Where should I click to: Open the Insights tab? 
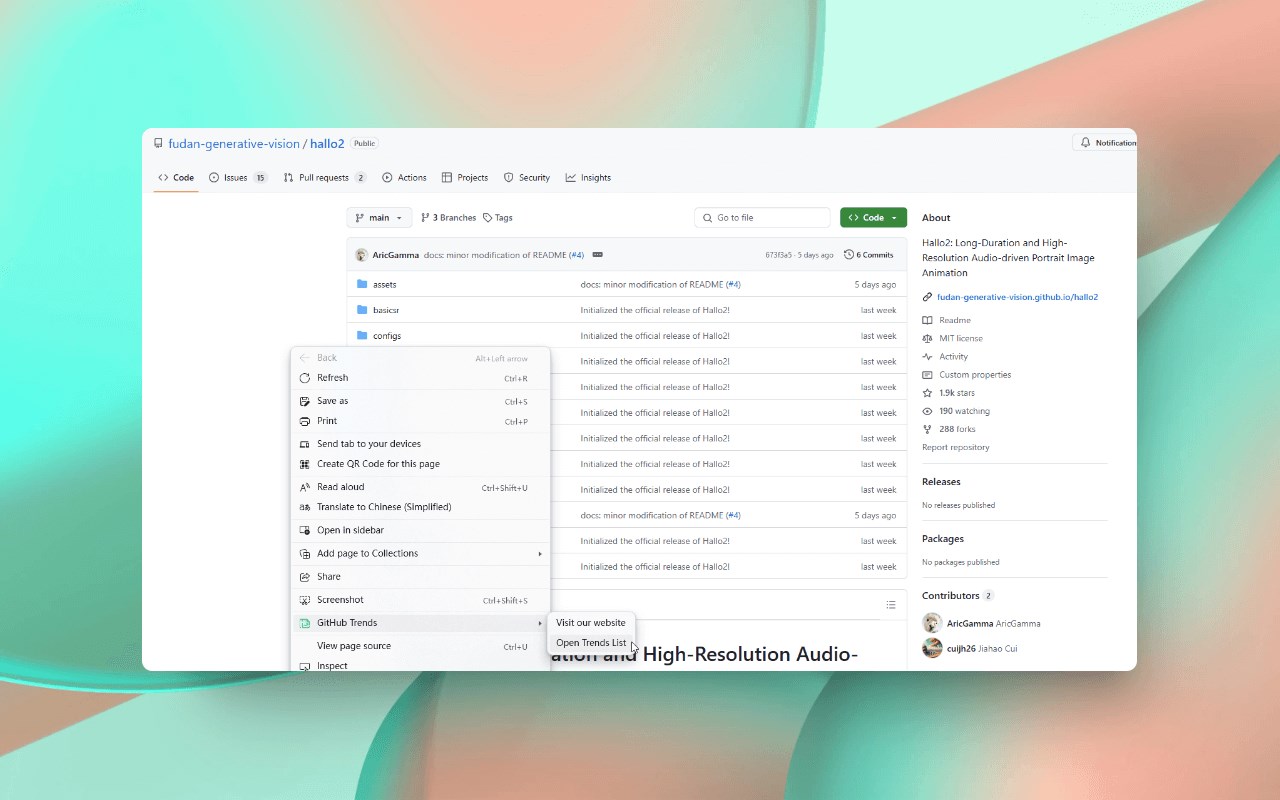588,178
